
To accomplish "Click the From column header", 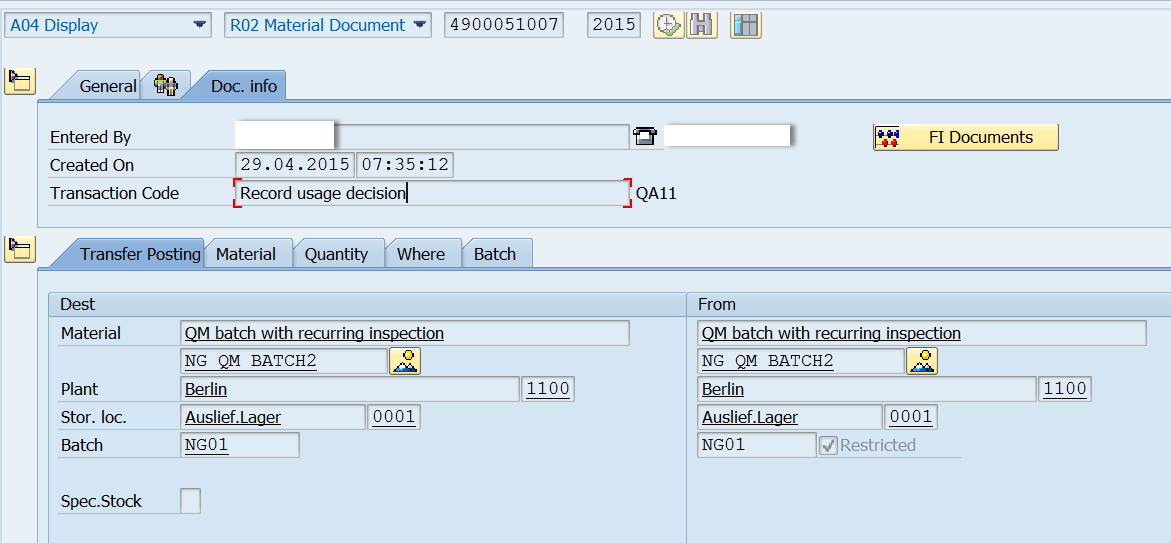I will click(717, 305).
